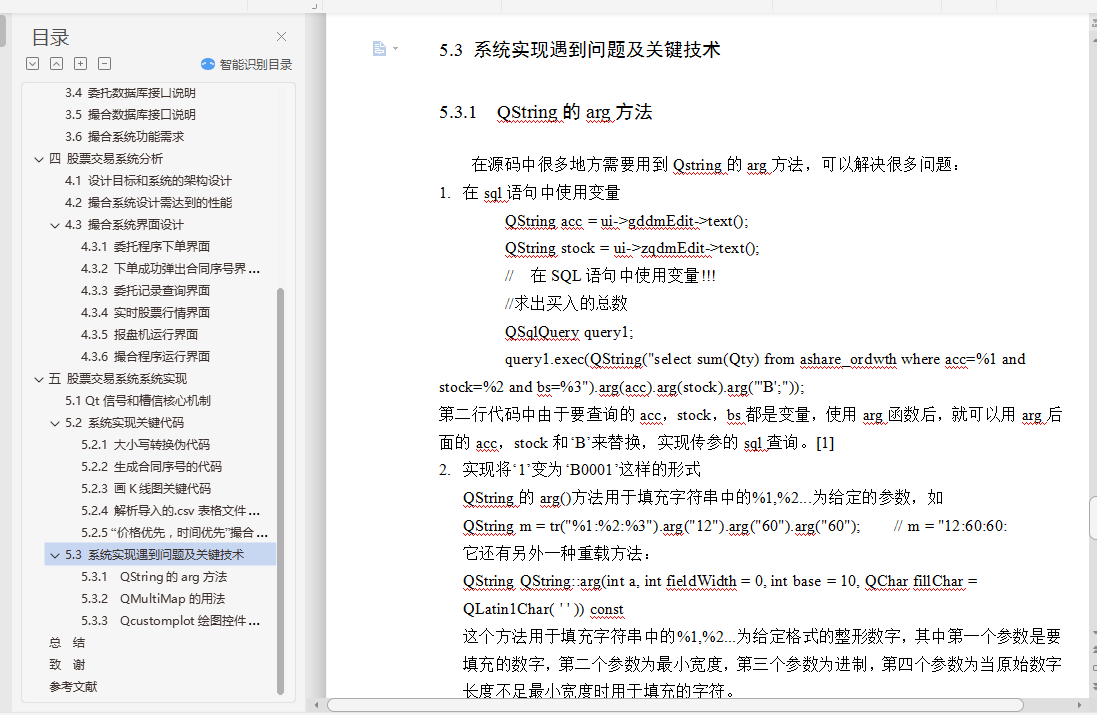This screenshot has width=1097, height=715.
Task: Click the plus icon to add heading level
Action: point(80,64)
